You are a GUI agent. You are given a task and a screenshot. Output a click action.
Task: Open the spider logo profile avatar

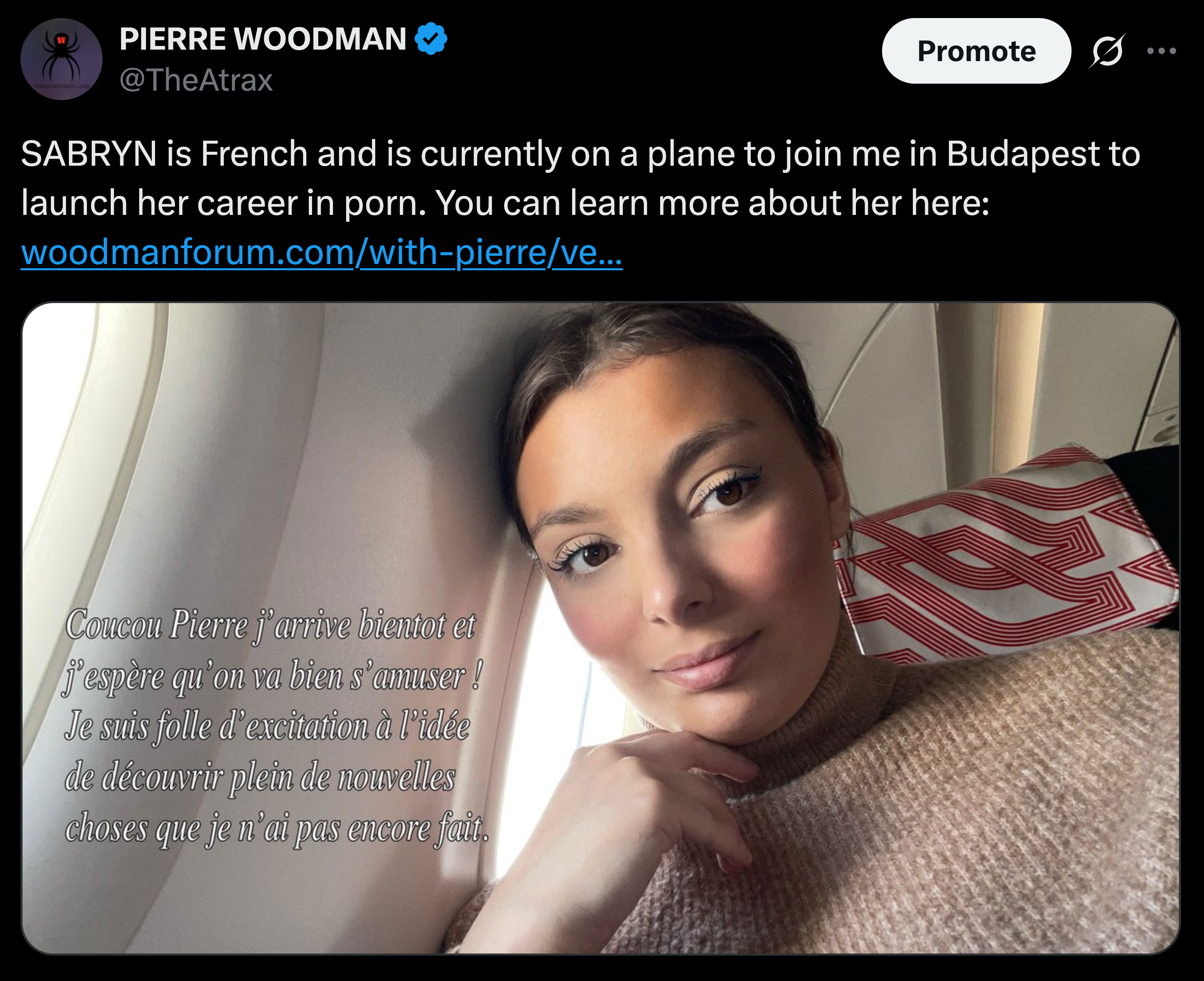pyautogui.click(x=62, y=59)
